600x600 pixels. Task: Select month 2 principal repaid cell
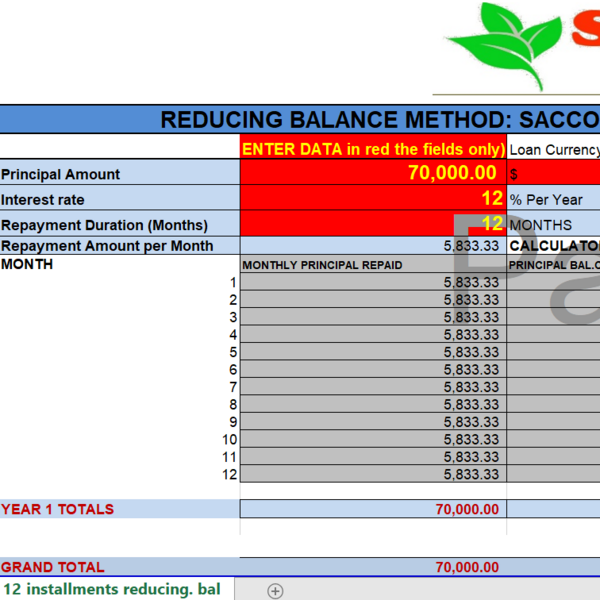(x=373, y=300)
